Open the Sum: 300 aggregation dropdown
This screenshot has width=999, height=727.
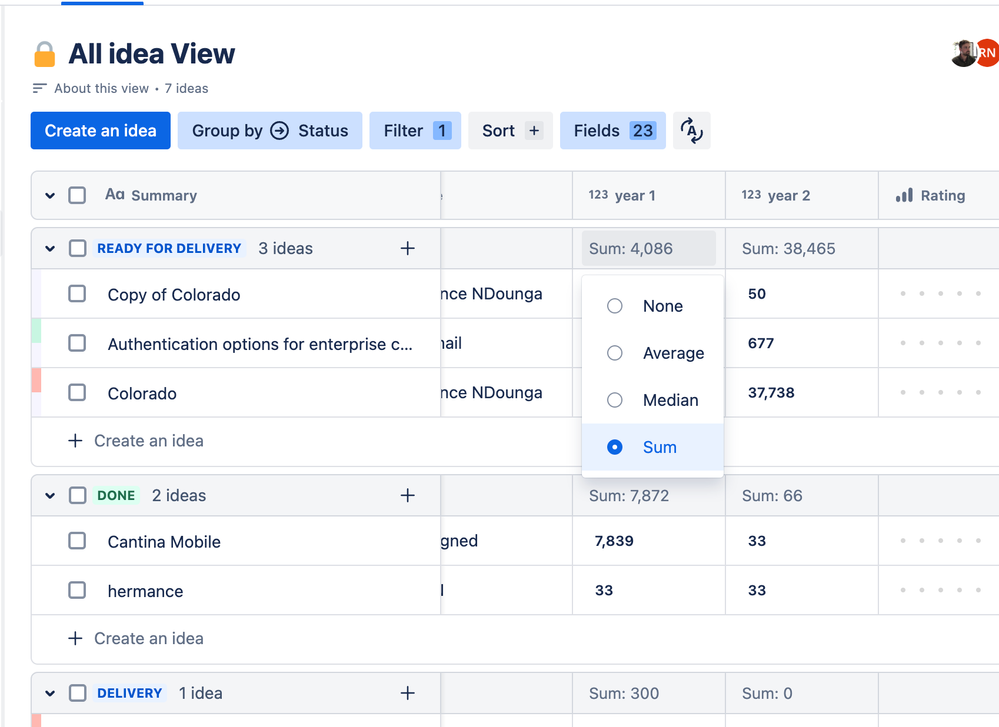(x=624, y=693)
